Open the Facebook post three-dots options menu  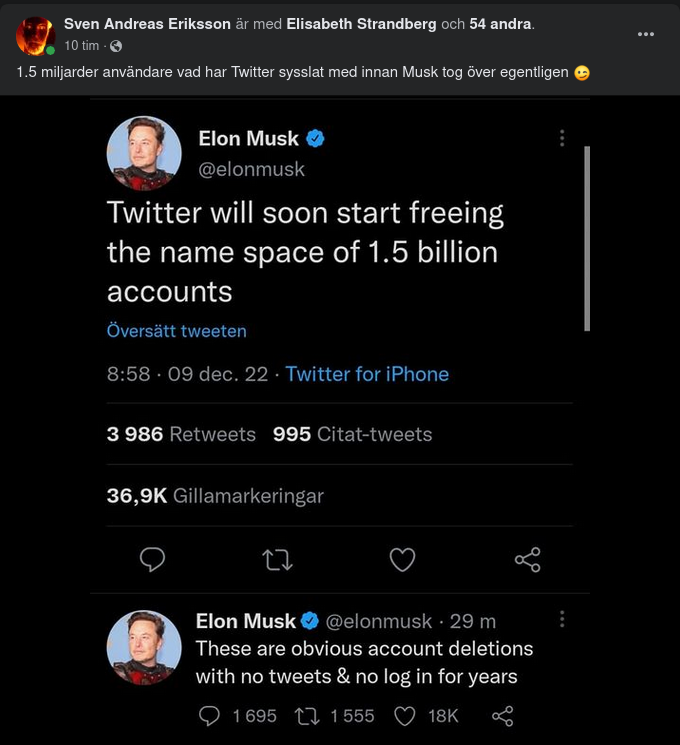tap(646, 33)
